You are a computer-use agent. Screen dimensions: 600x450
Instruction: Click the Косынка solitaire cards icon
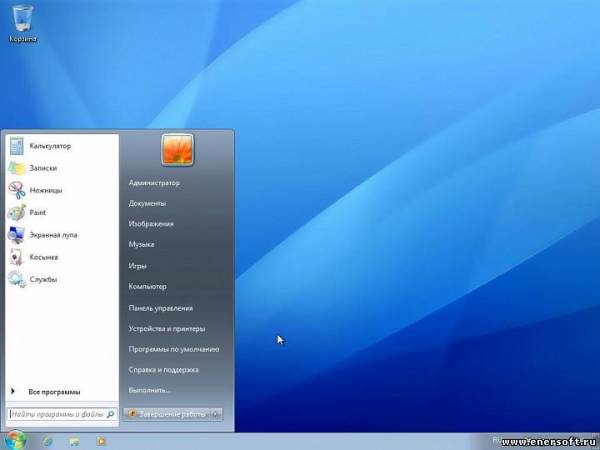(x=16, y=257)
